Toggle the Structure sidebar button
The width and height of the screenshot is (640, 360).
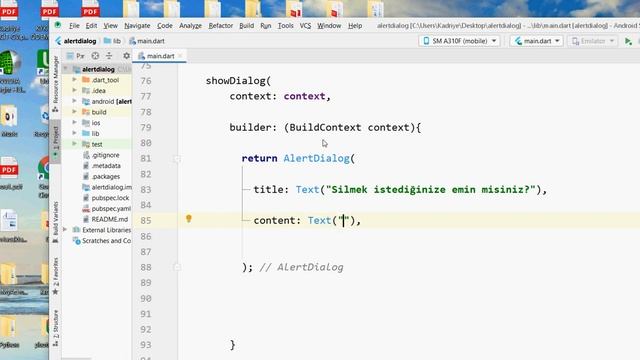(x=56, y=328)
